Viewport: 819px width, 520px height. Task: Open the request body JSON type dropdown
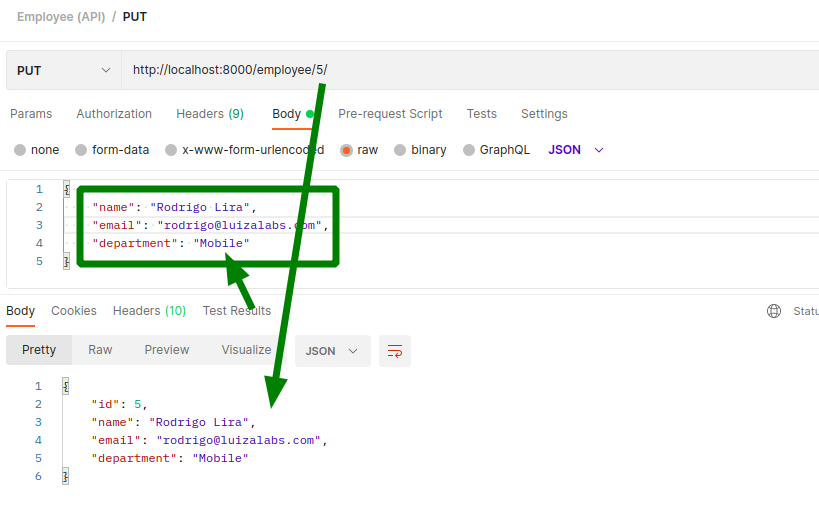pos(576,150)
